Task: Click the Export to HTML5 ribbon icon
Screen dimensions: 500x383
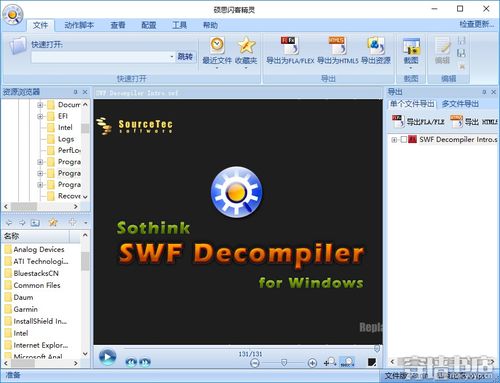Action: point(337,46)
